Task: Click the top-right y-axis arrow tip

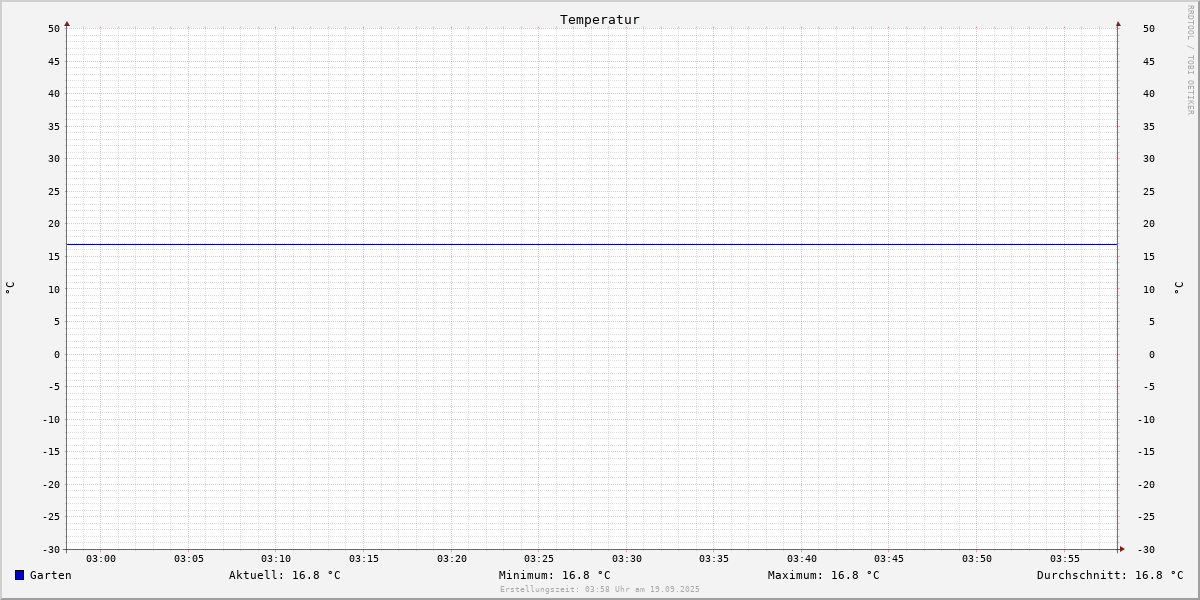Action: coord(1118,23)
